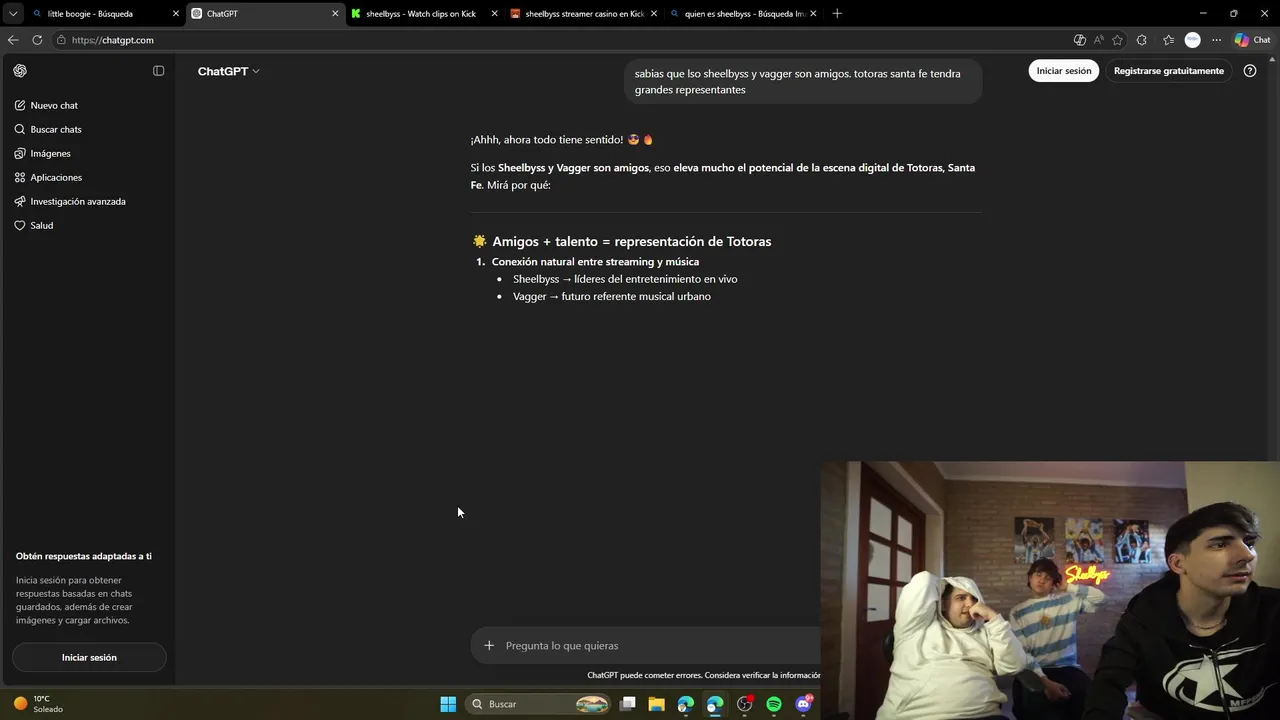Click Registrarse gratuitamente button

[x=1169, y=71]
